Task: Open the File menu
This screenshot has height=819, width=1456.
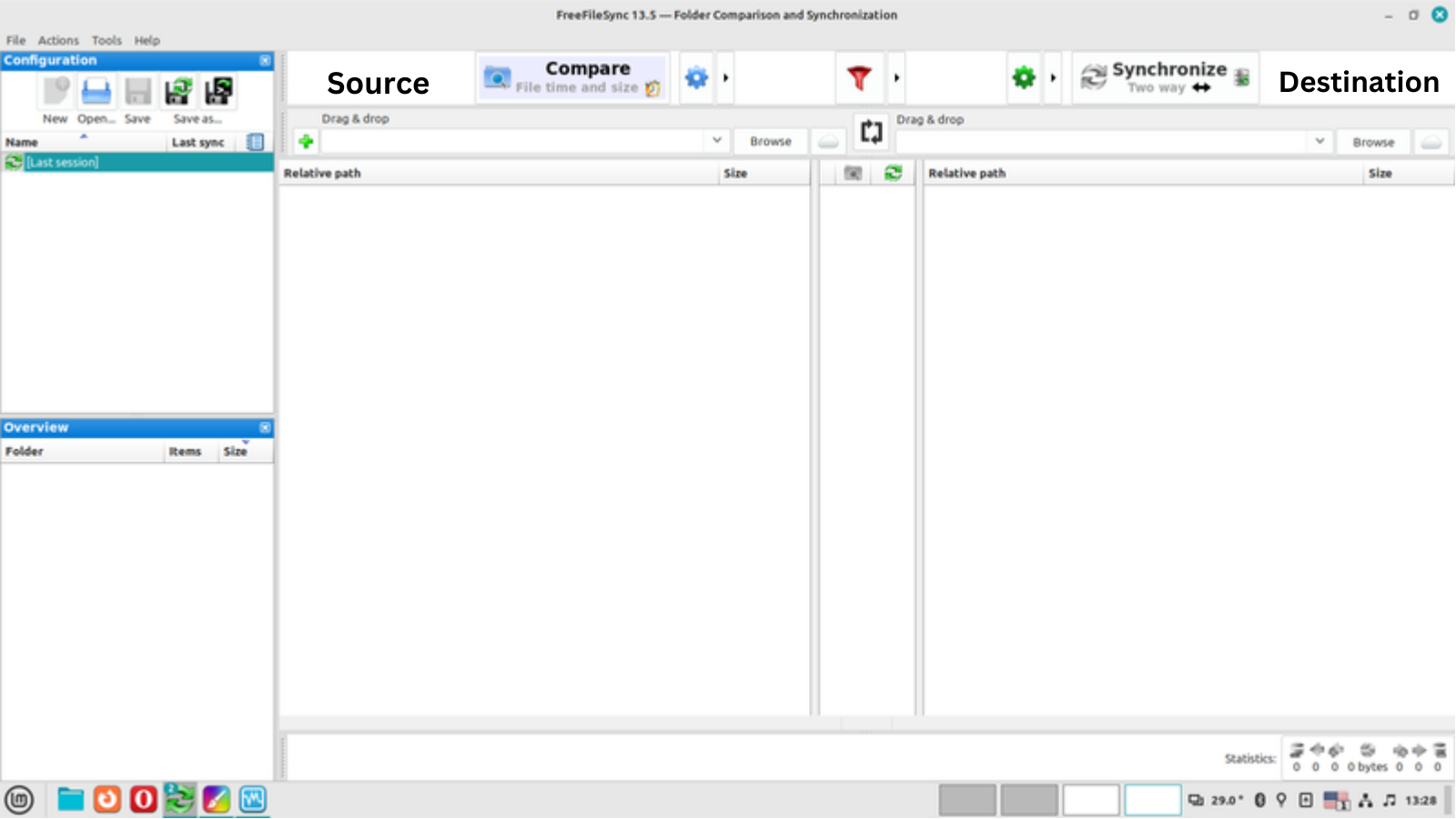Action: [15, 40]
